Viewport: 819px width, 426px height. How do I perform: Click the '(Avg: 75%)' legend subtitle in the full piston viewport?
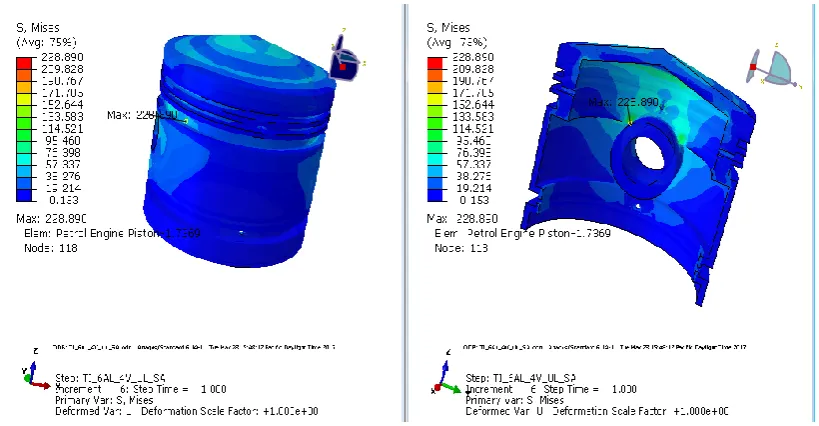click(46, 42)
